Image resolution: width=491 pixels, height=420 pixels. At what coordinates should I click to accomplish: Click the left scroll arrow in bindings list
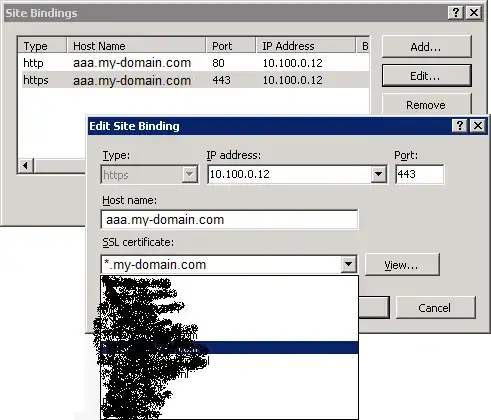click(26, 165)
